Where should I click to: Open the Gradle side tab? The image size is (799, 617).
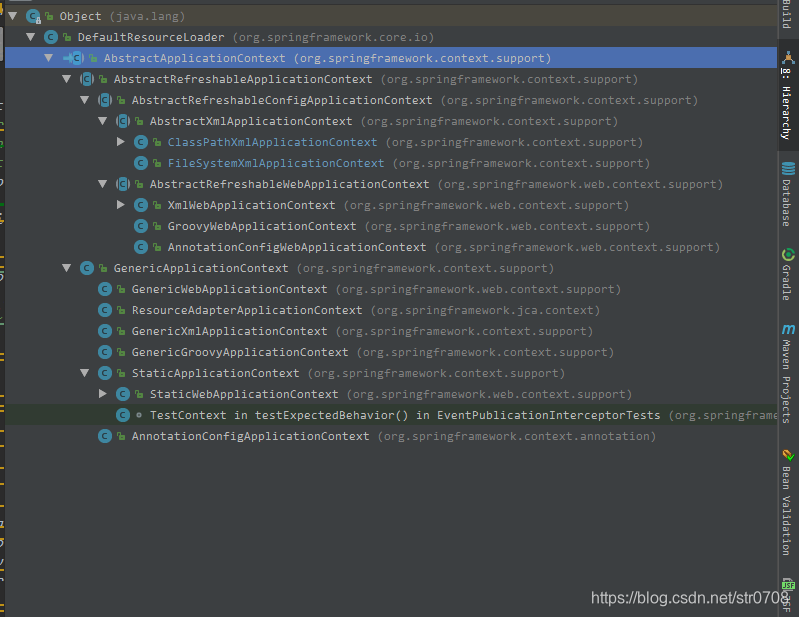[788, 275]
